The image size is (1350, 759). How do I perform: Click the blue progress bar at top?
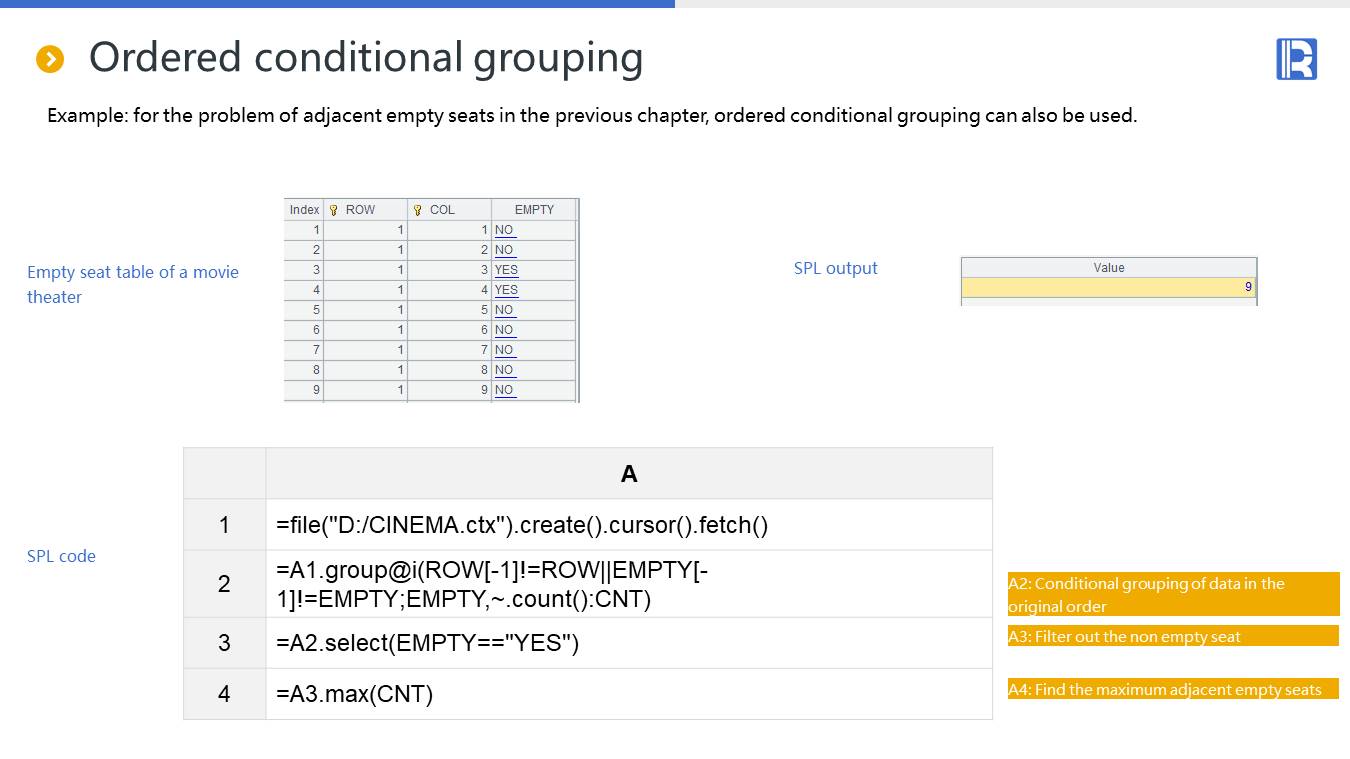pos(337,4)
